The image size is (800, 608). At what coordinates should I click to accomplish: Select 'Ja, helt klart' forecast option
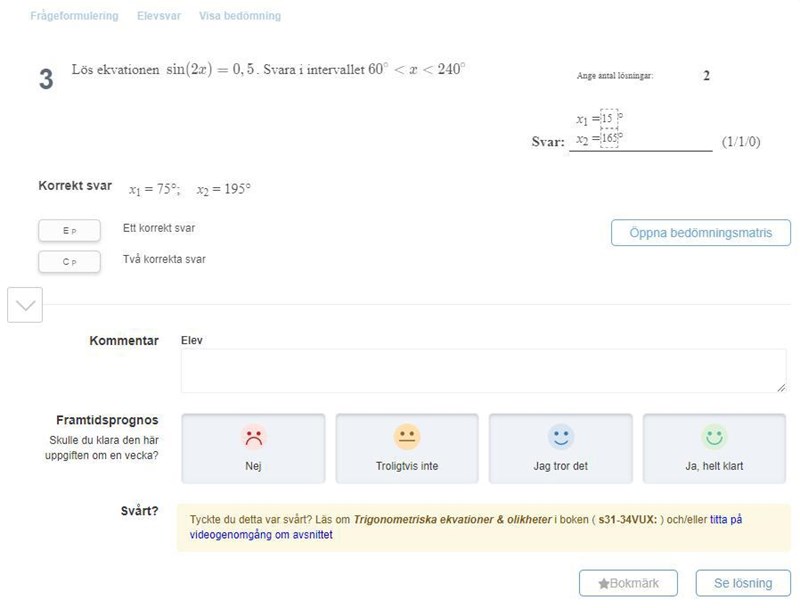click(x=713, y=449)
